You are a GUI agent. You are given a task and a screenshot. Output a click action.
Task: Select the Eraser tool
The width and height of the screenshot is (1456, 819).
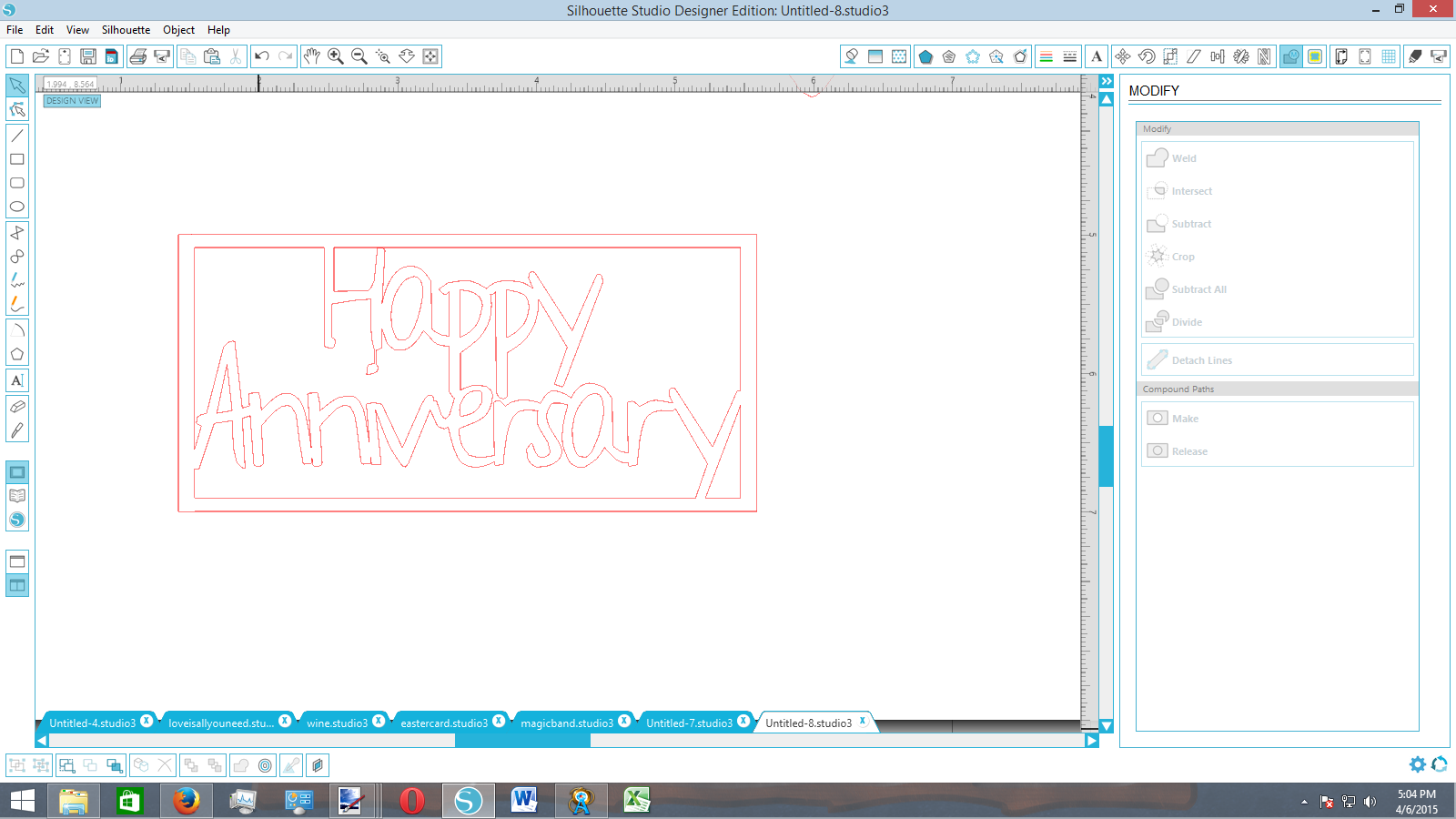[17, 407]
